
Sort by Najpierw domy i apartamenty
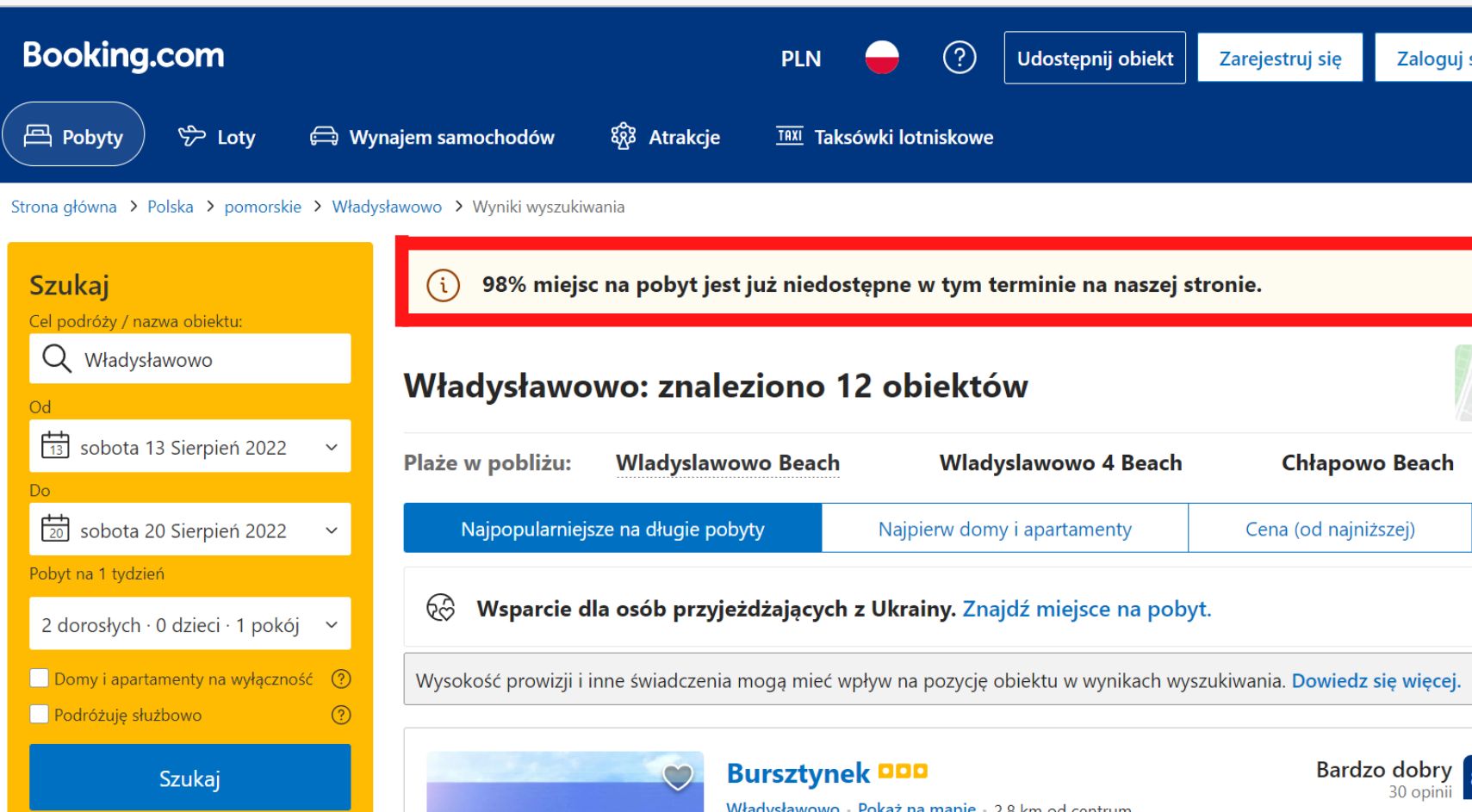[1005, 529]
